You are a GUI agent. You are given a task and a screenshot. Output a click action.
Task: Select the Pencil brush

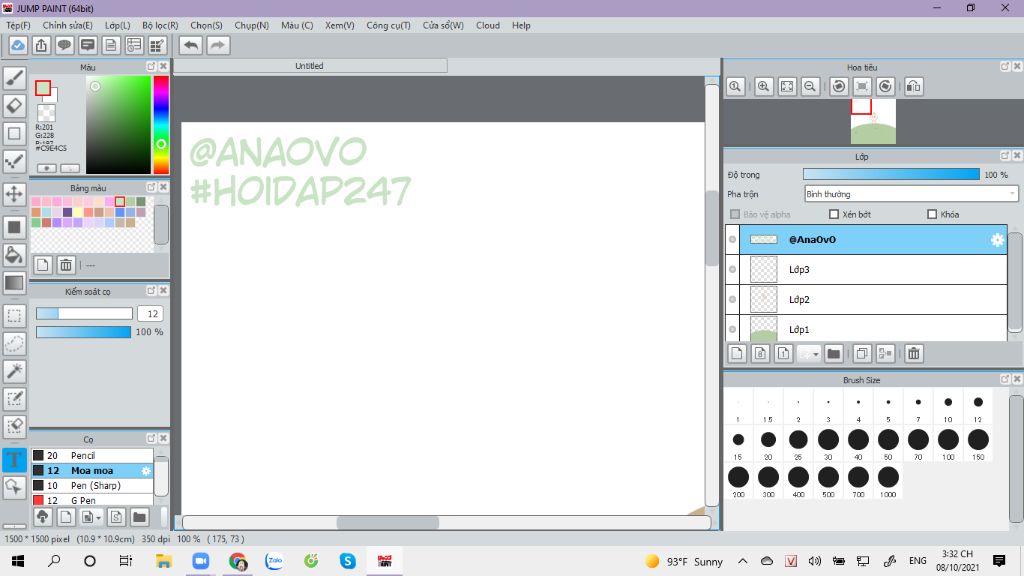click(x=92, y=455)
